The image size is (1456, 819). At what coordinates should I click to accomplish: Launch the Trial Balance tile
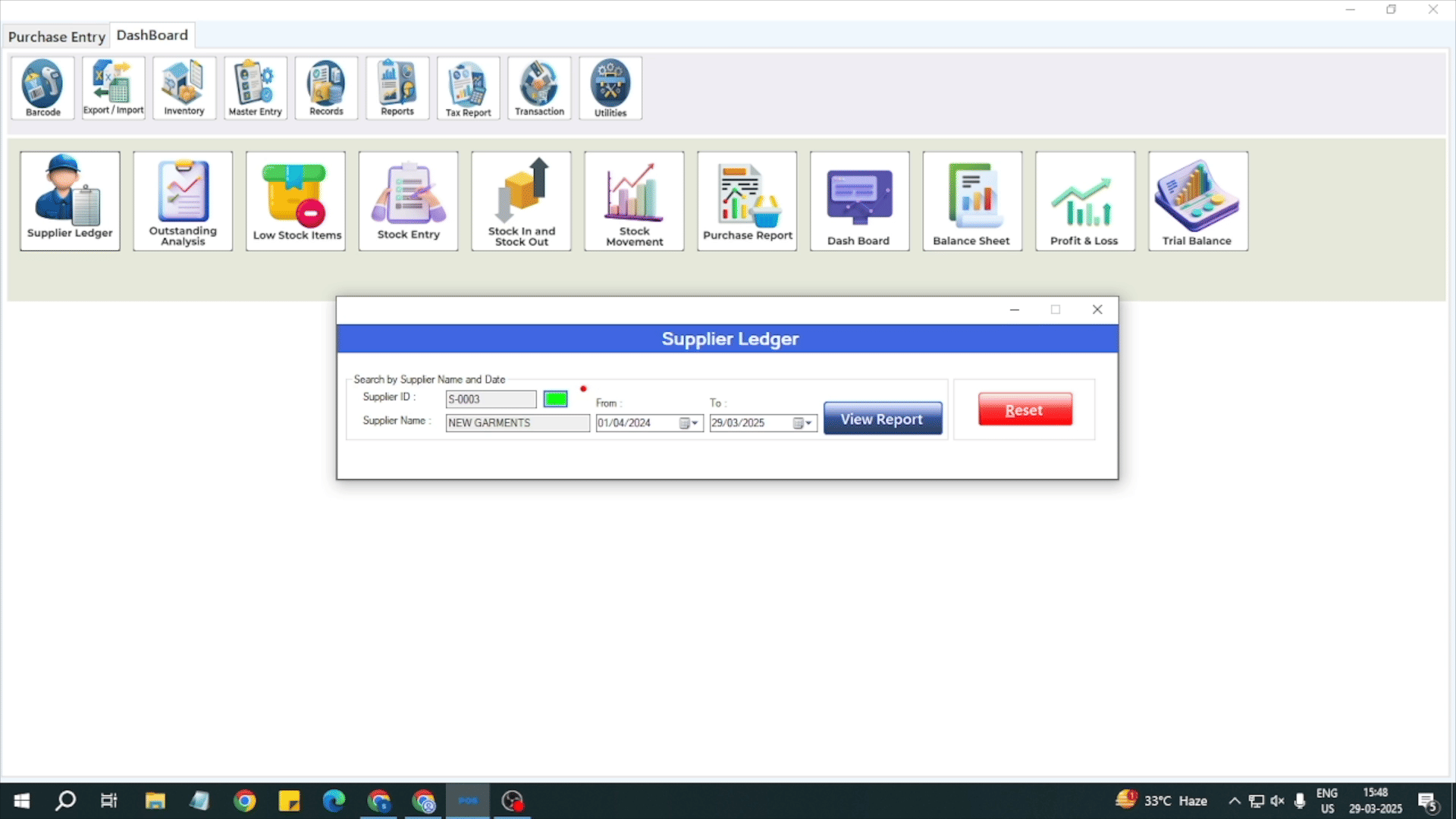click(x=1197, y=201)
